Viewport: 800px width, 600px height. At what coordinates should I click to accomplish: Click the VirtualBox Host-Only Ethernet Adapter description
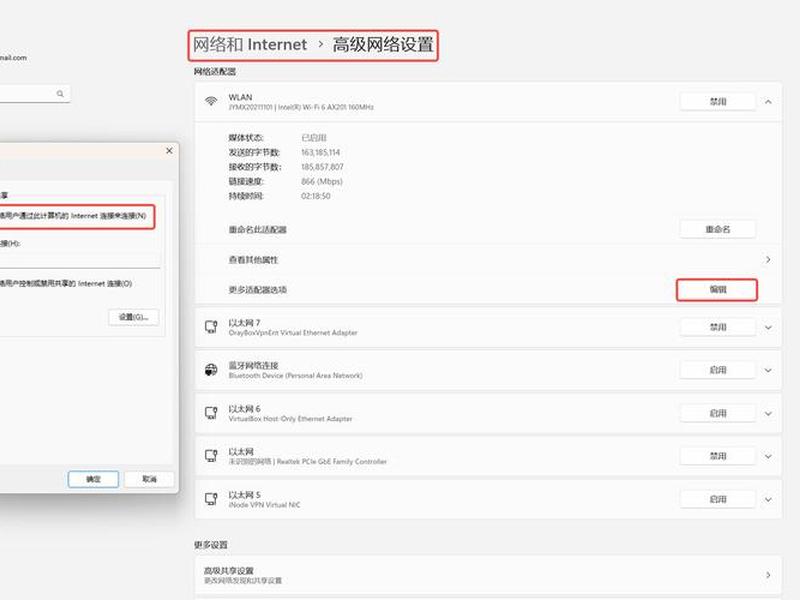pyautogui.click(x=290, y=419)
